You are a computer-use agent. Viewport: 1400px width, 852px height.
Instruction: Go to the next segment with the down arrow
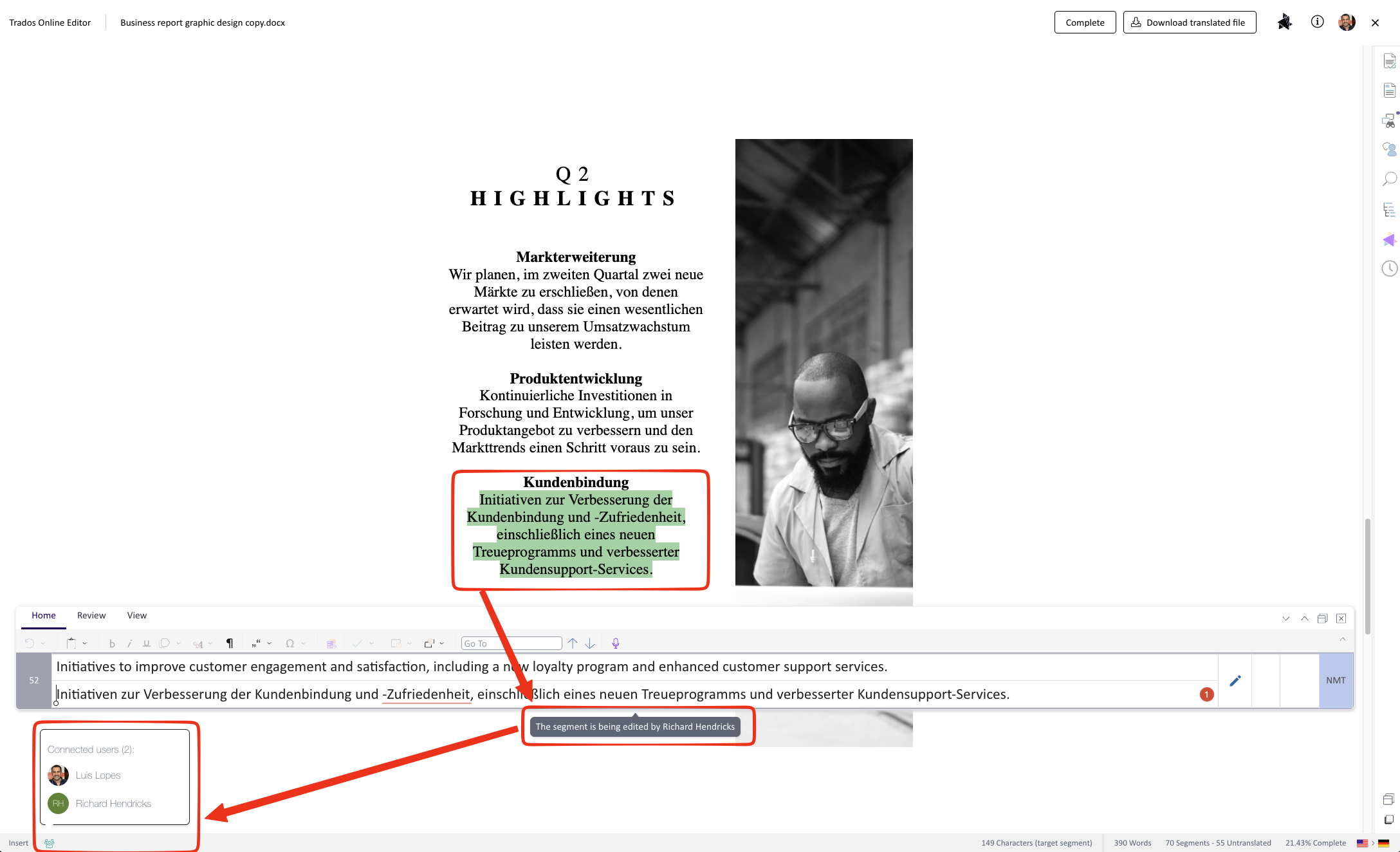point(590,644)
